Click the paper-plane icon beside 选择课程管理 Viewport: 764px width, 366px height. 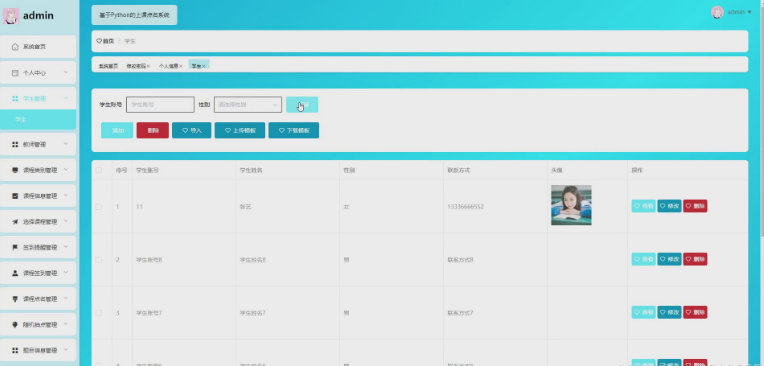point(15,222)
